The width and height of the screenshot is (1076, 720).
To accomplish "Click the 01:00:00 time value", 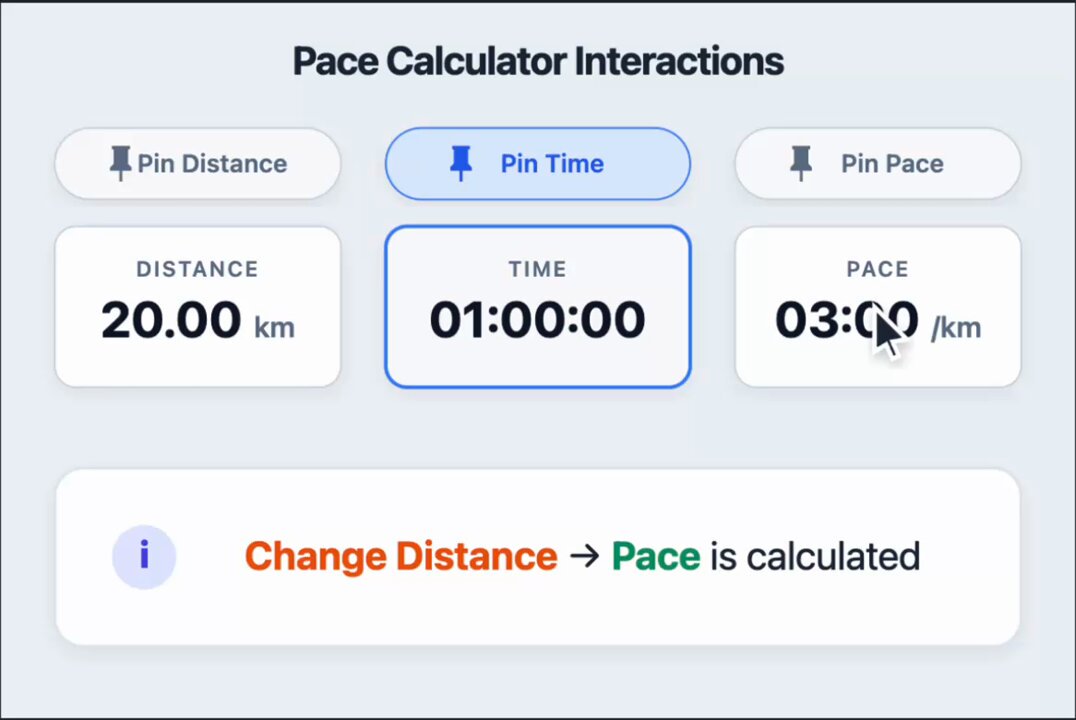I will 538,320.
